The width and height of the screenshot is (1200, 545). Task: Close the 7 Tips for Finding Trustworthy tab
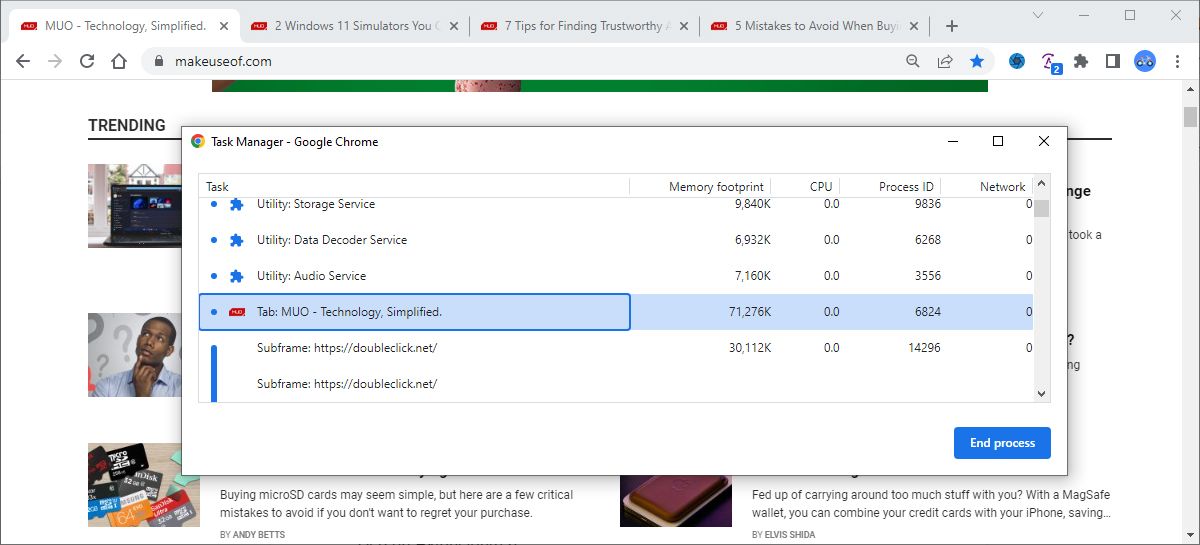[x=683, y=26]
